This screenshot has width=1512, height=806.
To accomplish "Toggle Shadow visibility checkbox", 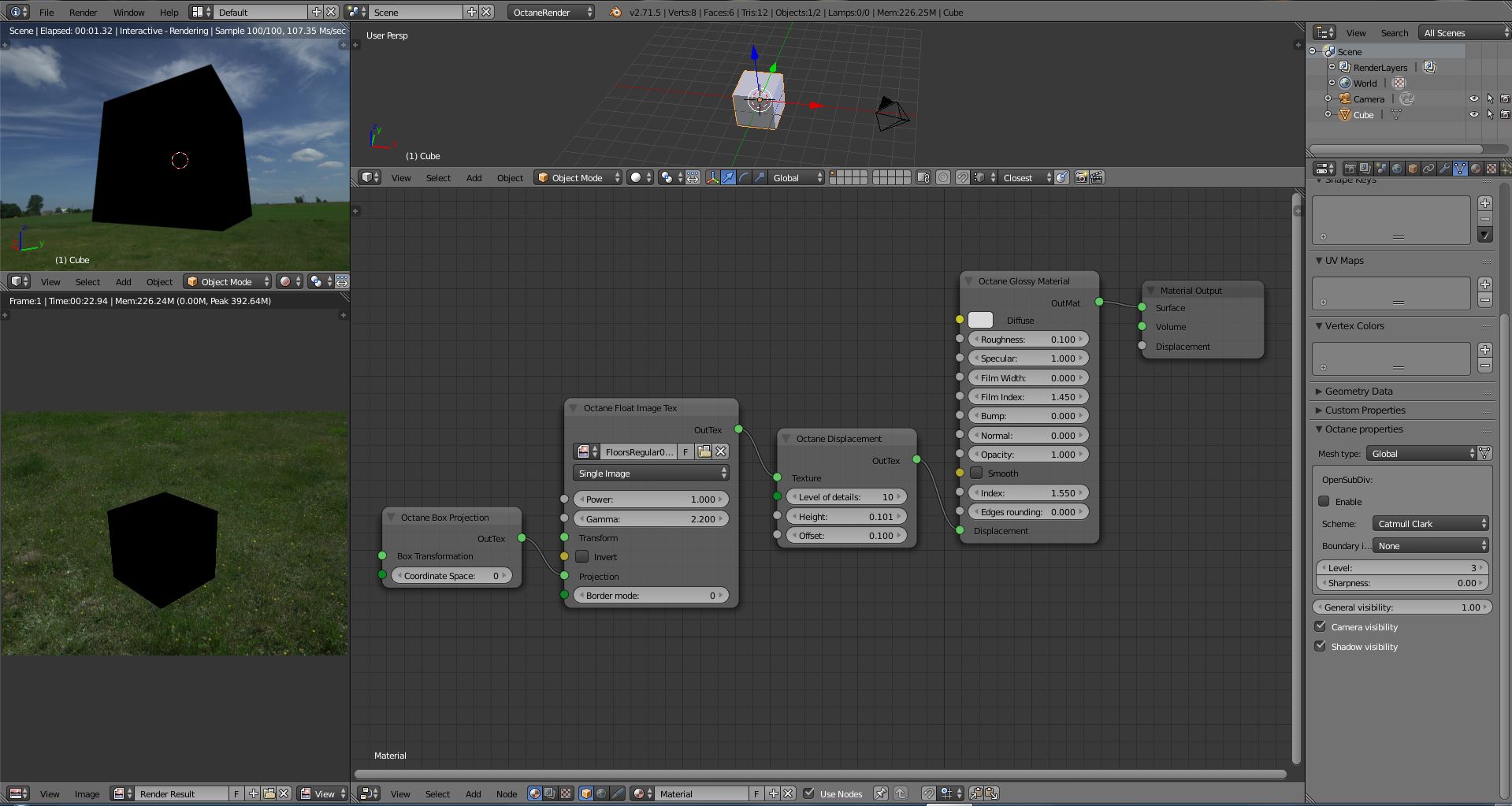I will 1321,646.
